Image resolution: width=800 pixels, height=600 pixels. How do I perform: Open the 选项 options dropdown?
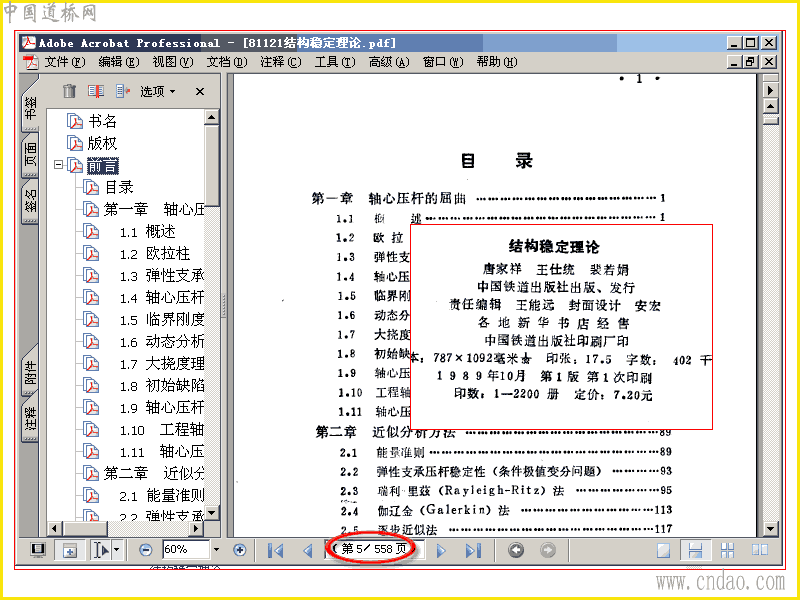(157, 91)
